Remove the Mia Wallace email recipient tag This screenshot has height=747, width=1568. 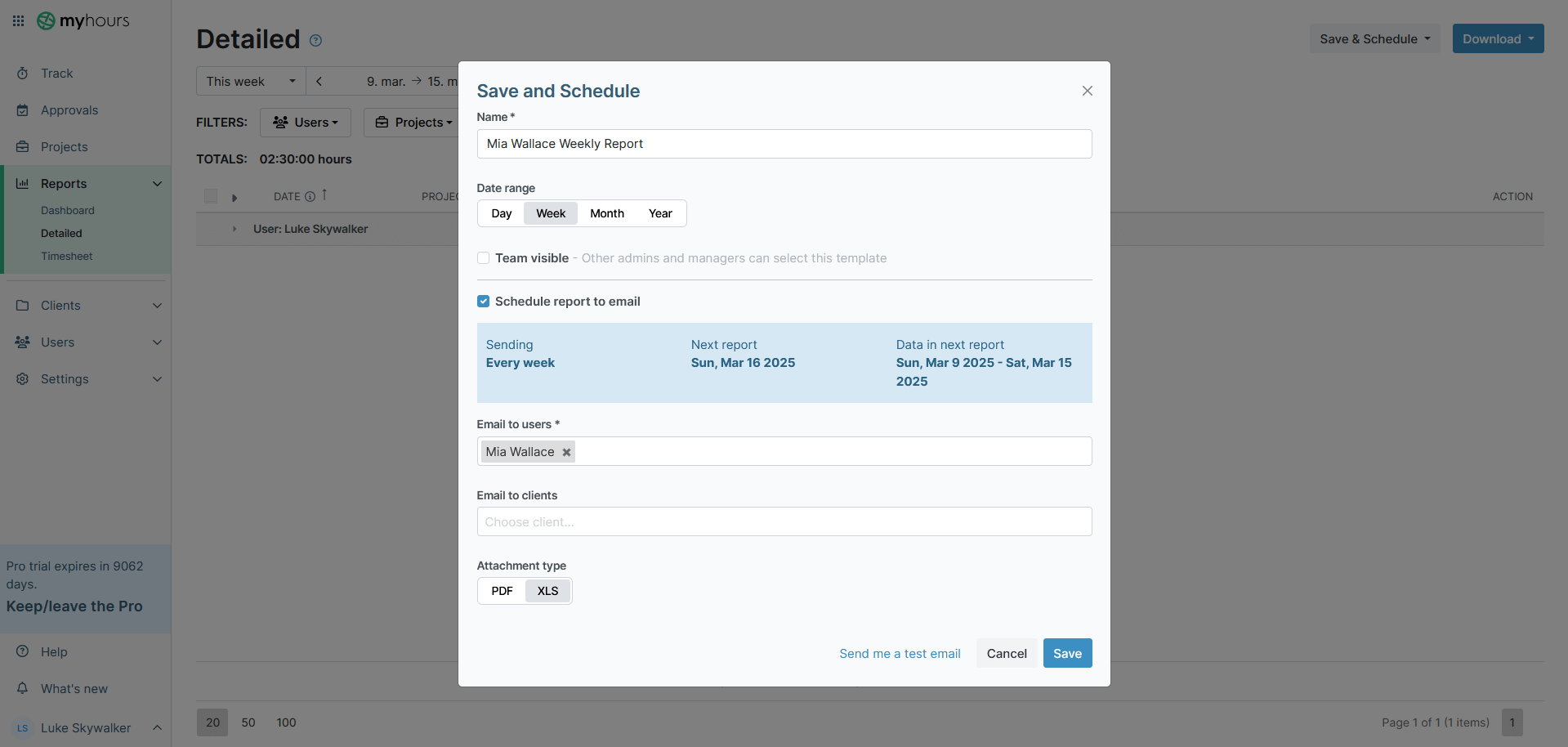click(566, 451)
